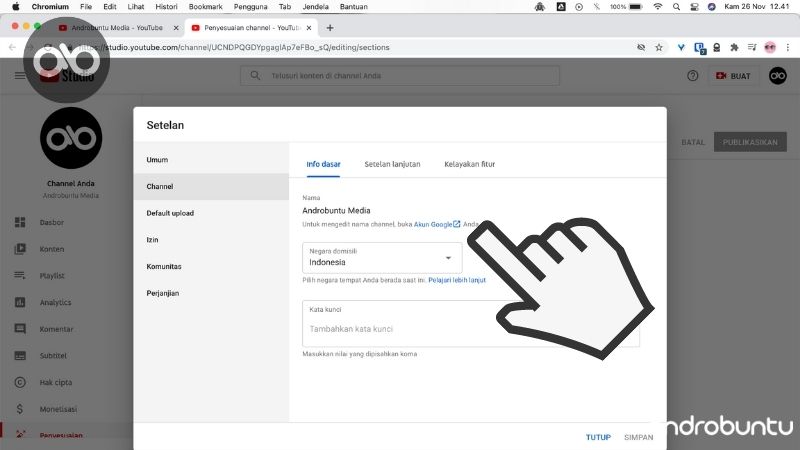Click the account avatar in Studio header
This screenshot has height=450, width=800.
point(778,76)
